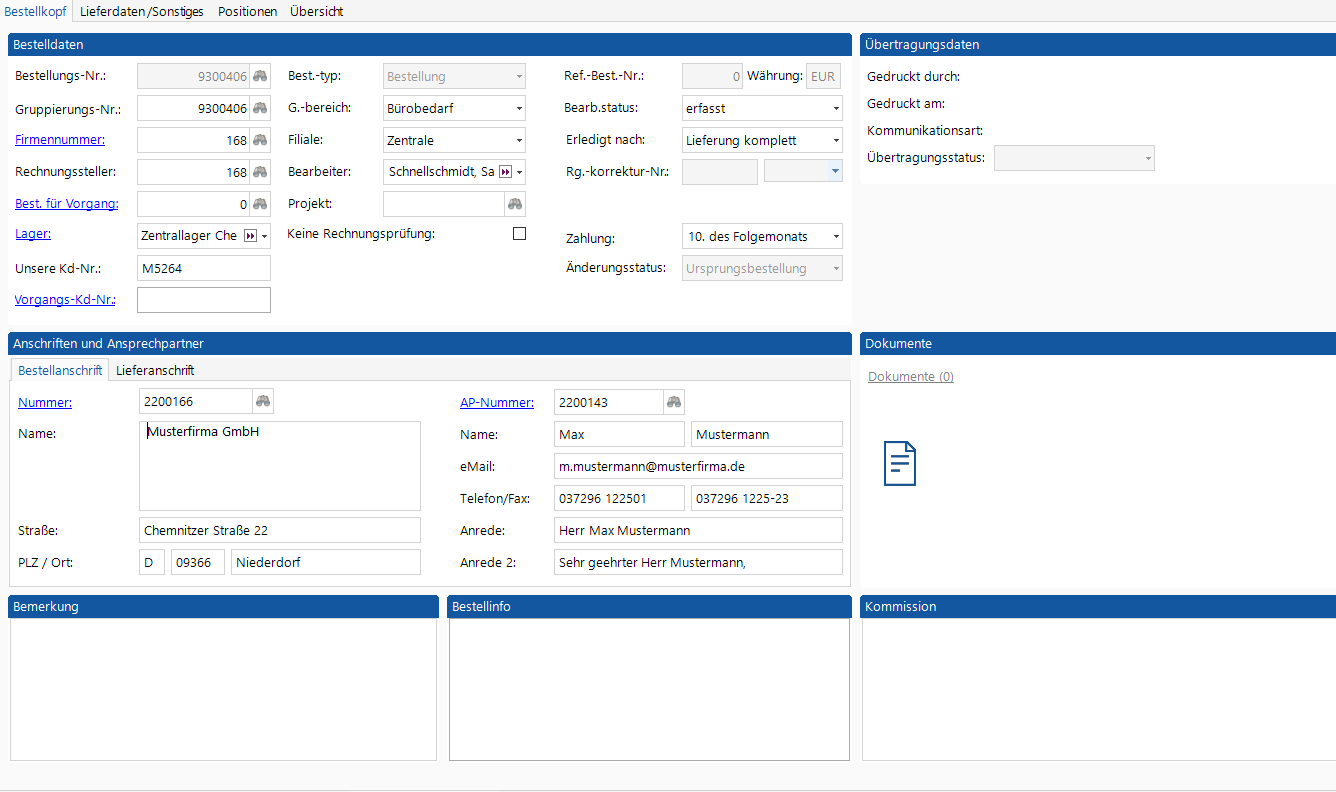Open the Filiale dropdown showing Zentrale
This screenshot has height=792, width=1336.
click(519, 140)
